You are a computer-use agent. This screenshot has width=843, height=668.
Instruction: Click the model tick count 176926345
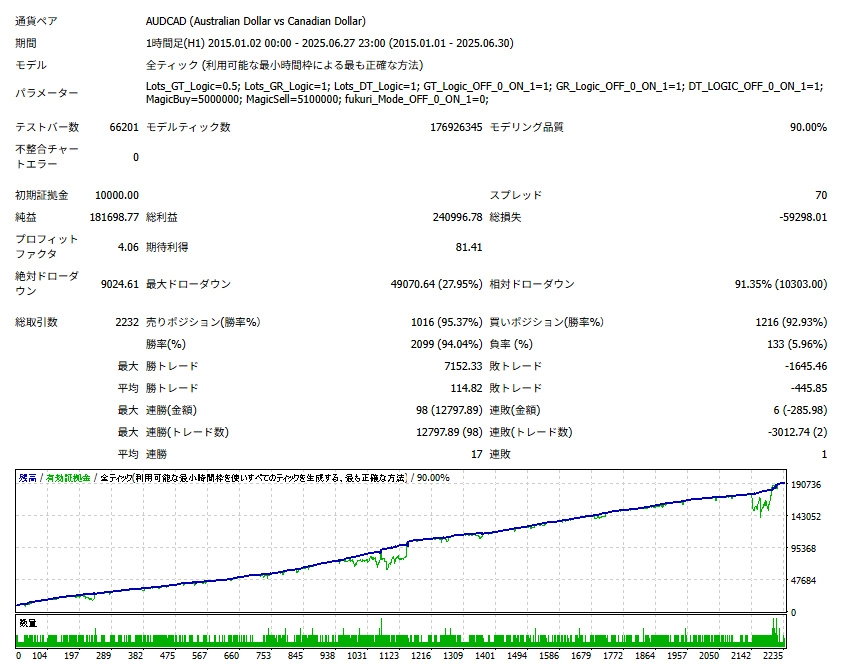tap(456, 127)
